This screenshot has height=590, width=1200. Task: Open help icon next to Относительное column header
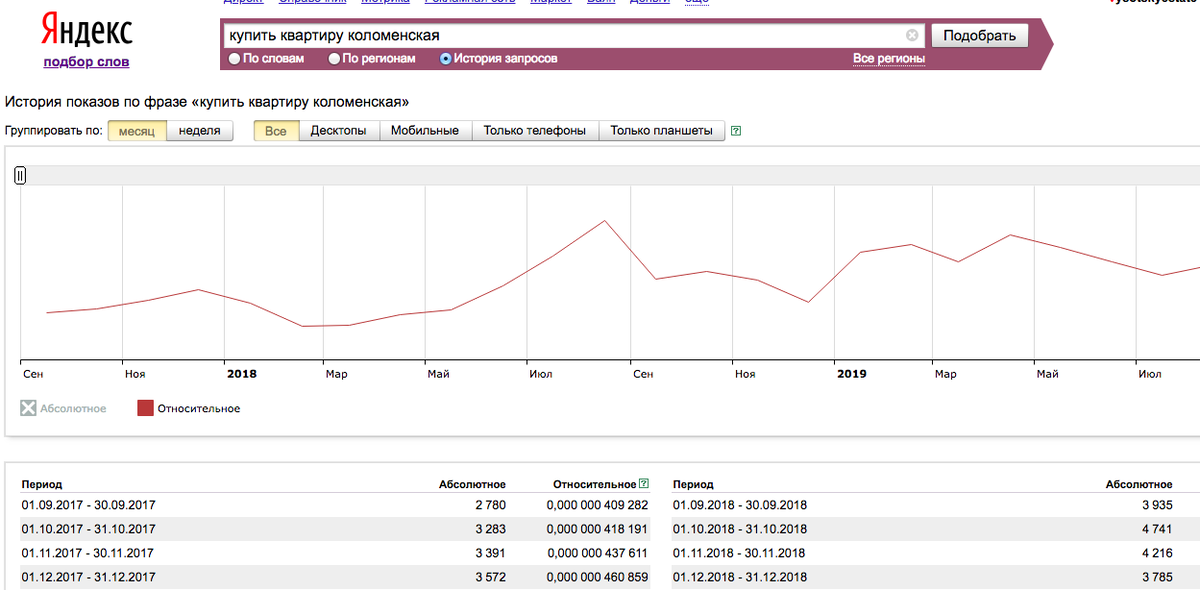point(643,484)
